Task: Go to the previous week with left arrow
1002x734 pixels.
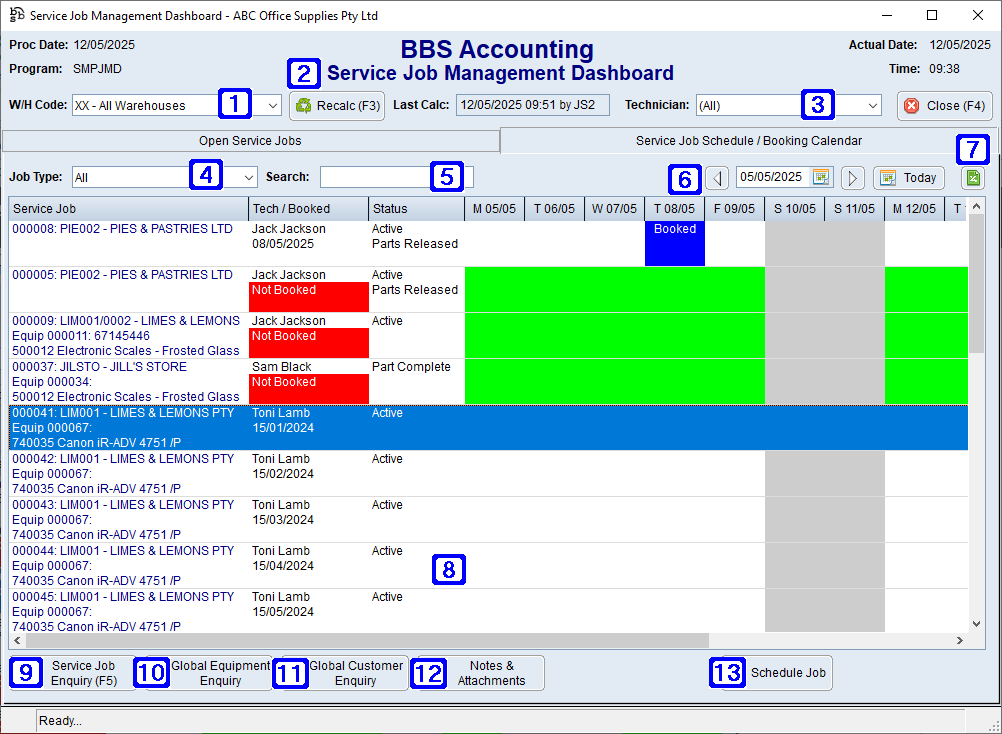Action: click(x=718, y=177)
